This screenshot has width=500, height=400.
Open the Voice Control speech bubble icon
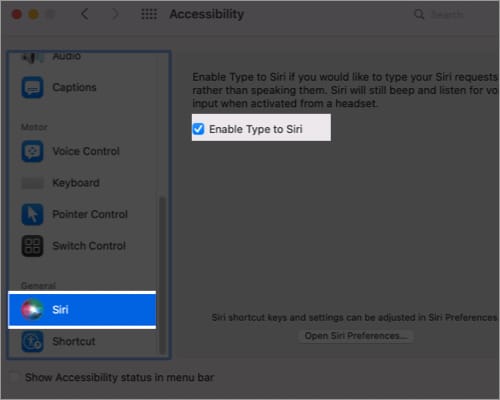(x=32, y=151)
